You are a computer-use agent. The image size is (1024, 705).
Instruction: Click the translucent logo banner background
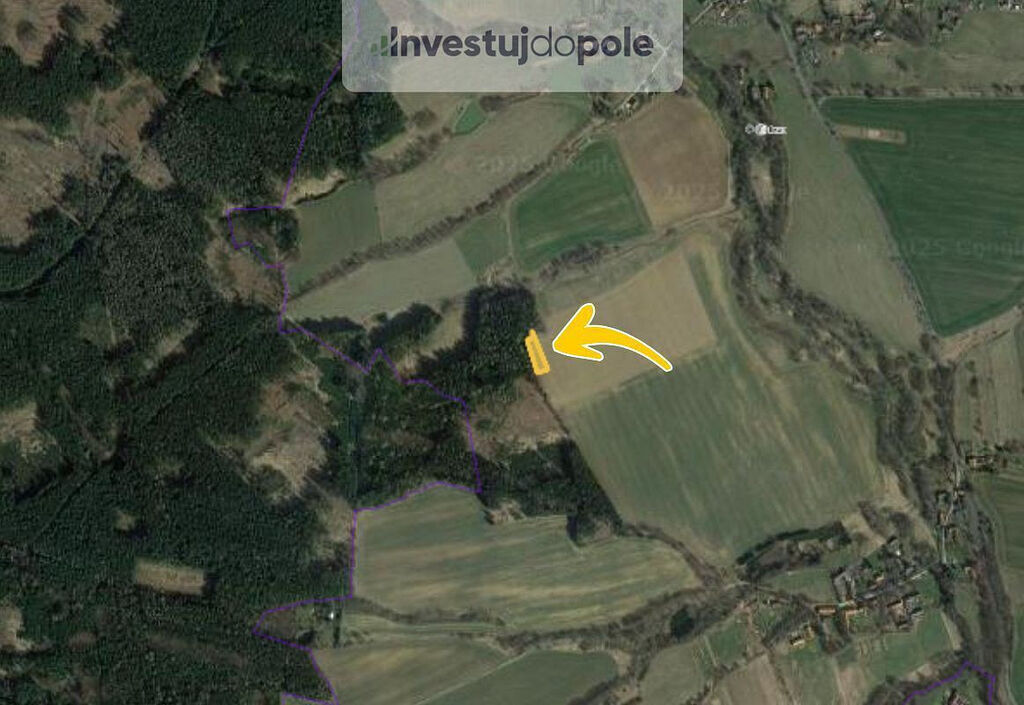[513, 46]
